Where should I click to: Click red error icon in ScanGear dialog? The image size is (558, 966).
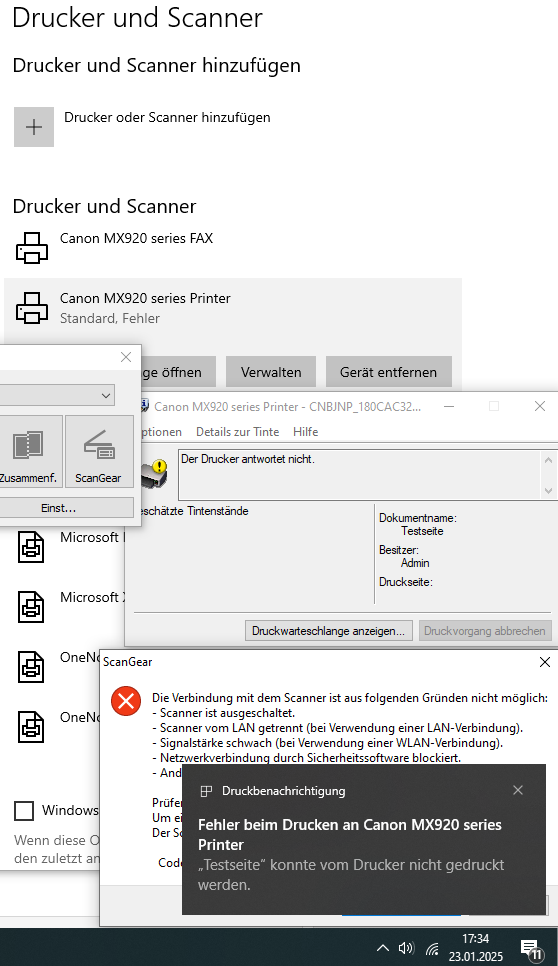click(126, 701)
